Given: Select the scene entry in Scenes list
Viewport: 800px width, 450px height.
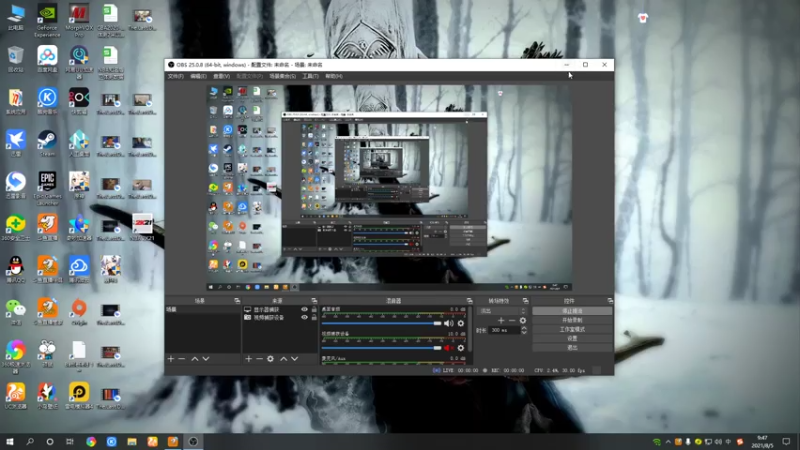Looking at the screenshot, I should (203, 310).
